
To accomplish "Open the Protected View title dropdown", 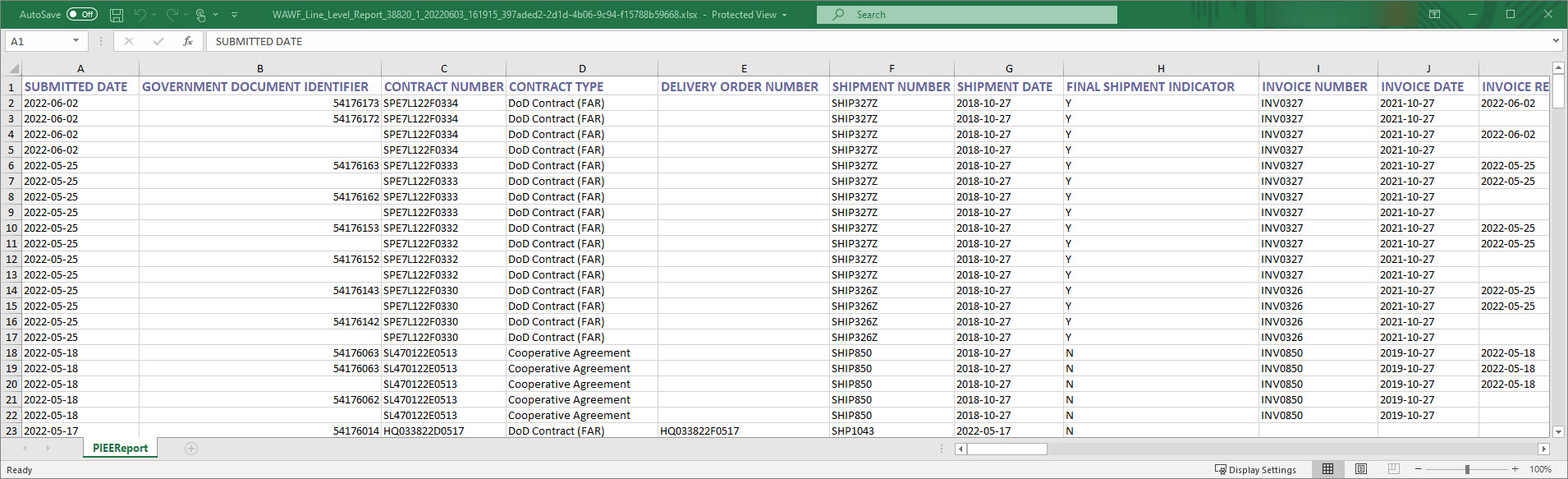I will coord(784,15).
